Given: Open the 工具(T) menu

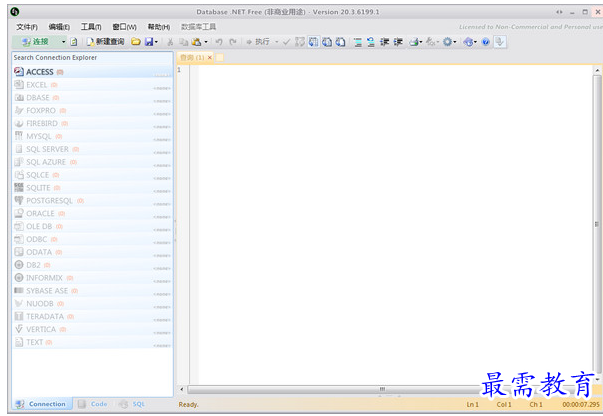Looking at the screenshot, I should 91,27.
